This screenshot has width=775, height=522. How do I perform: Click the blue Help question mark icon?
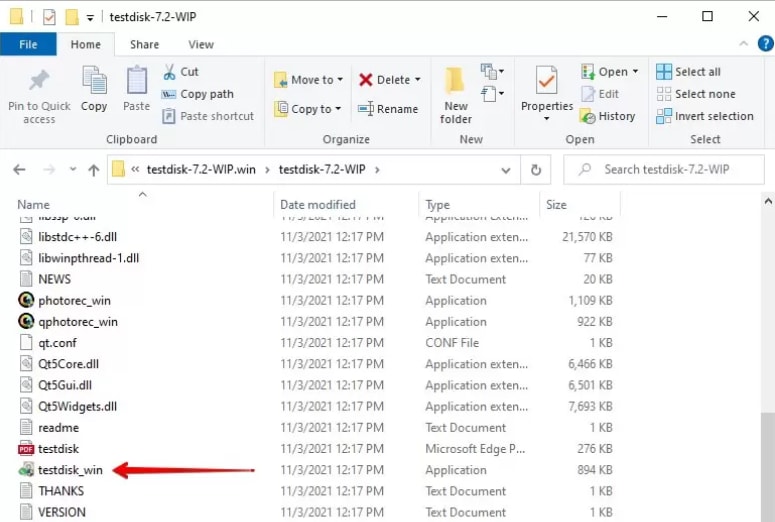pyautogui.click(x=765, y=44)
